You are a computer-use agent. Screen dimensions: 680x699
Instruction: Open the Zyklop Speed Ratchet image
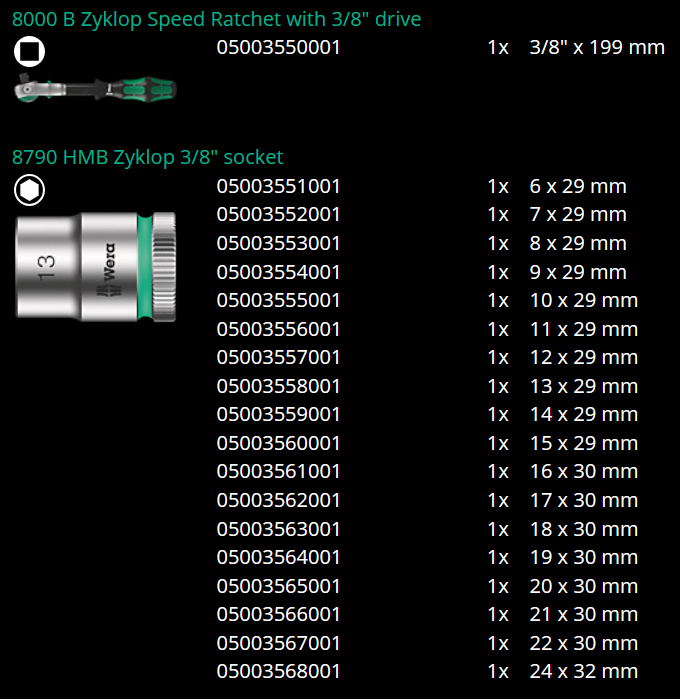pos(94,89)
